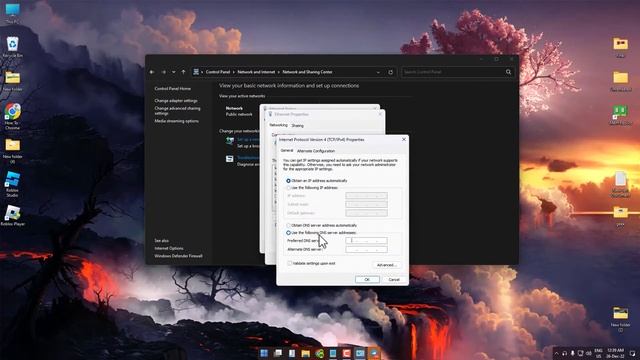Image resolution: width=640 pixels, height=360 pixels.
Task: Show hidden system tray icons chevron
Action: tap(556, 353)
